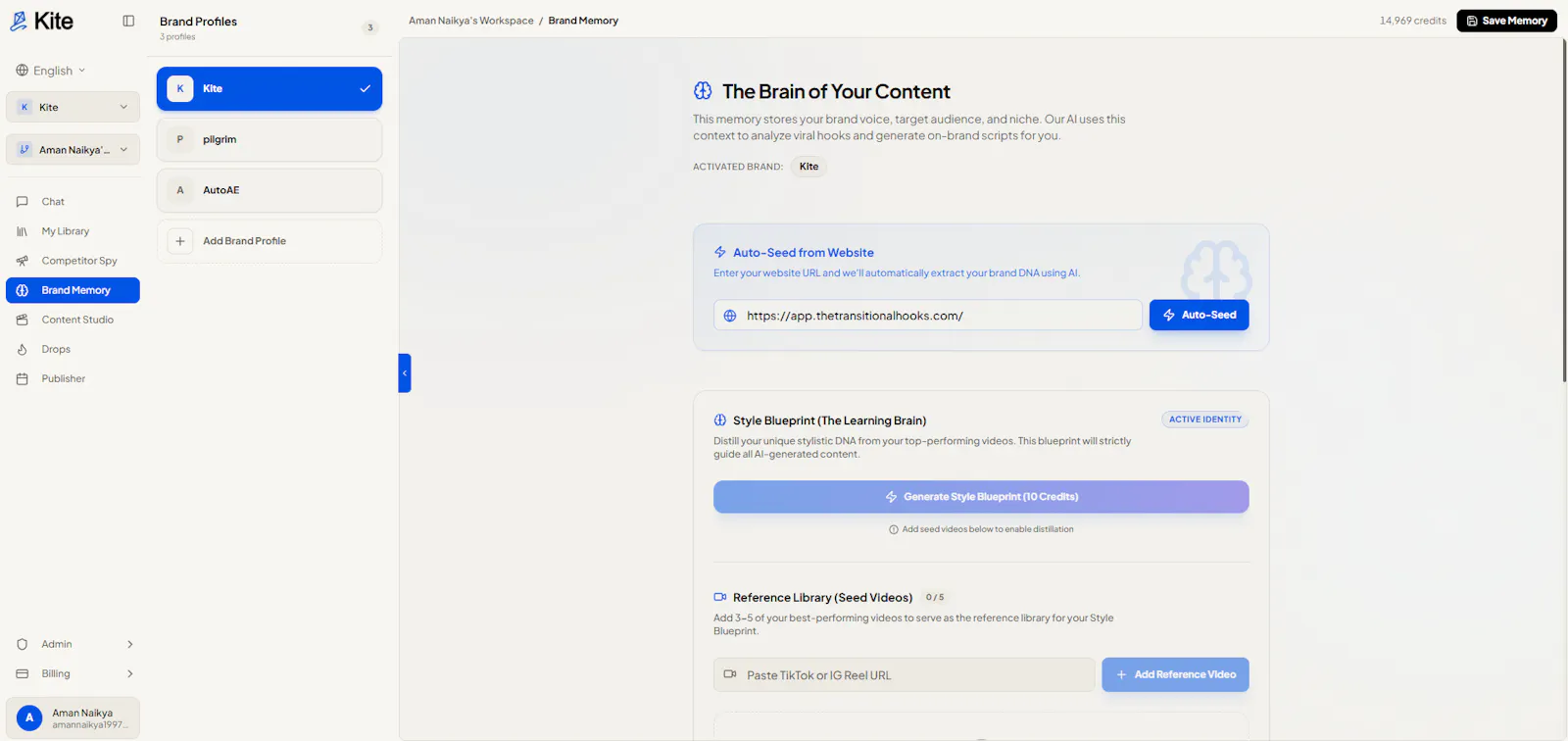Select the Kite brand profile
Screen dimensions: 1568x741
coord(269,88)
